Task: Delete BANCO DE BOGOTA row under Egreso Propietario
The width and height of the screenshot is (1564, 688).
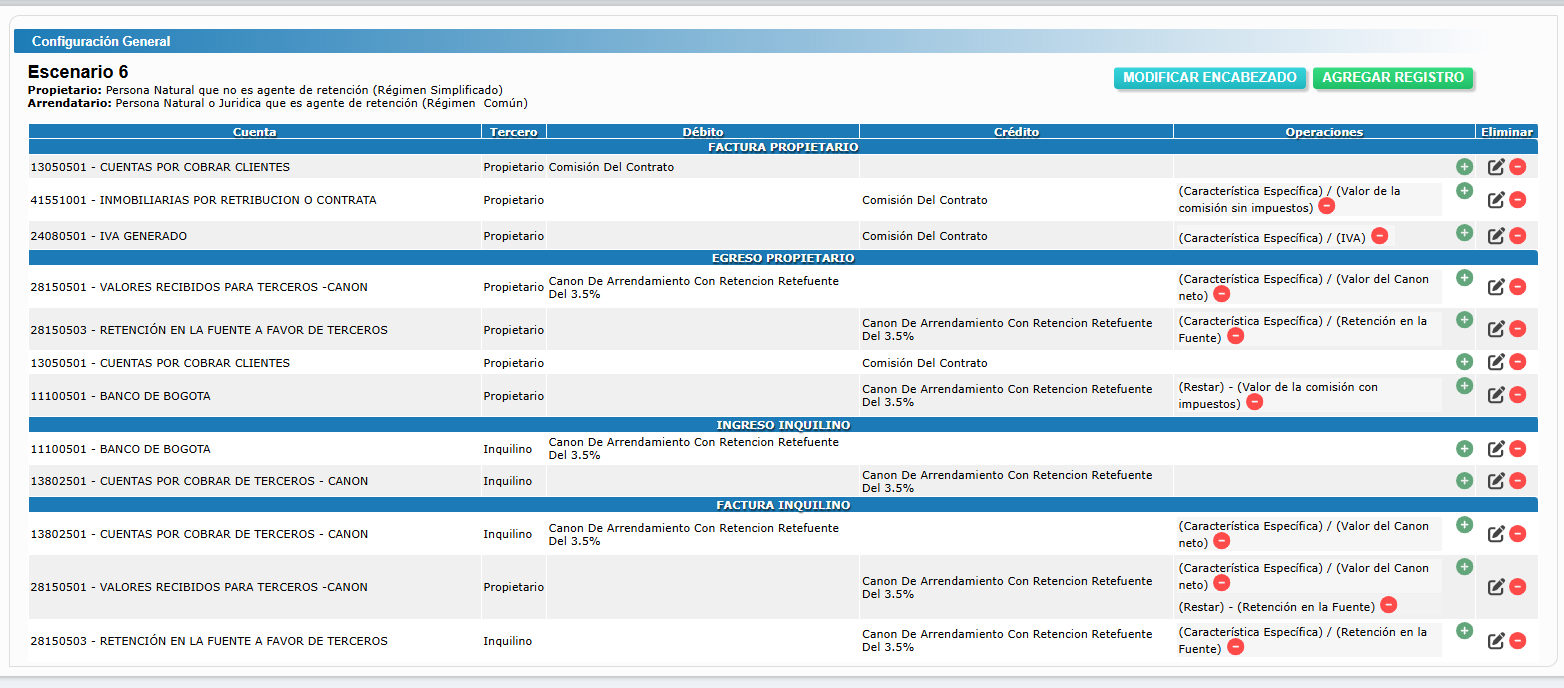Action: 1517,395
